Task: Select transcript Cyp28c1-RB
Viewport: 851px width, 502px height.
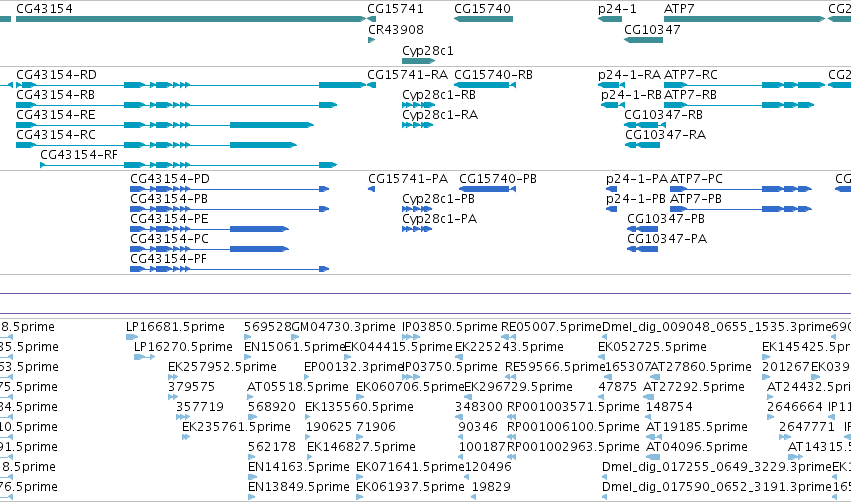Action: coord(418,105)
